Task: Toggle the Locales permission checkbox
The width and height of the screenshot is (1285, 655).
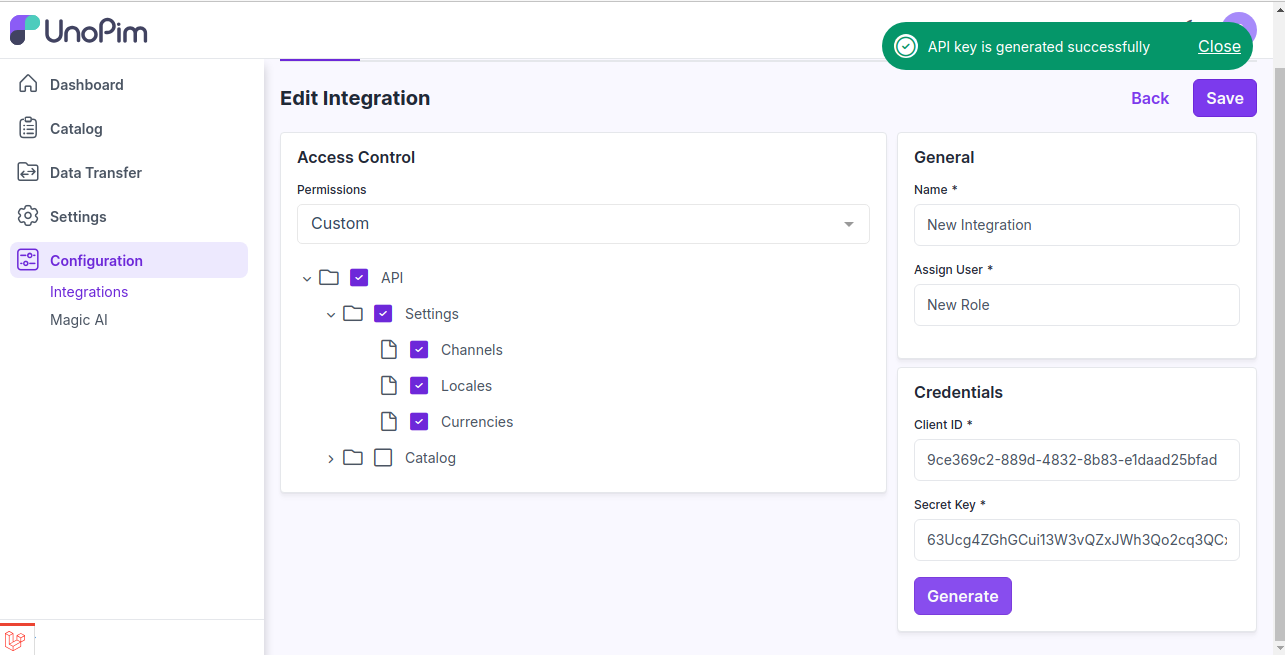Action: point(419,386)
